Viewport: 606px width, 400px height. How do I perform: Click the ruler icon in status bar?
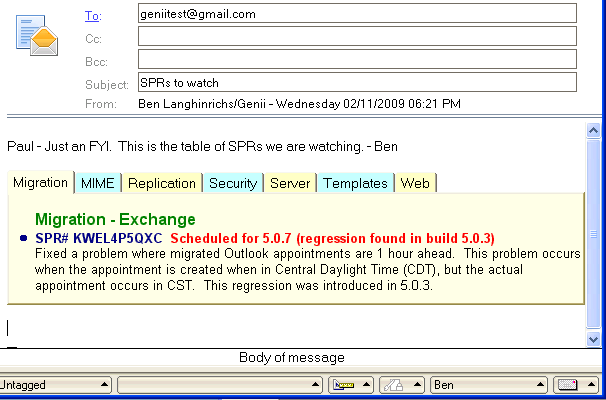[342, 385]
